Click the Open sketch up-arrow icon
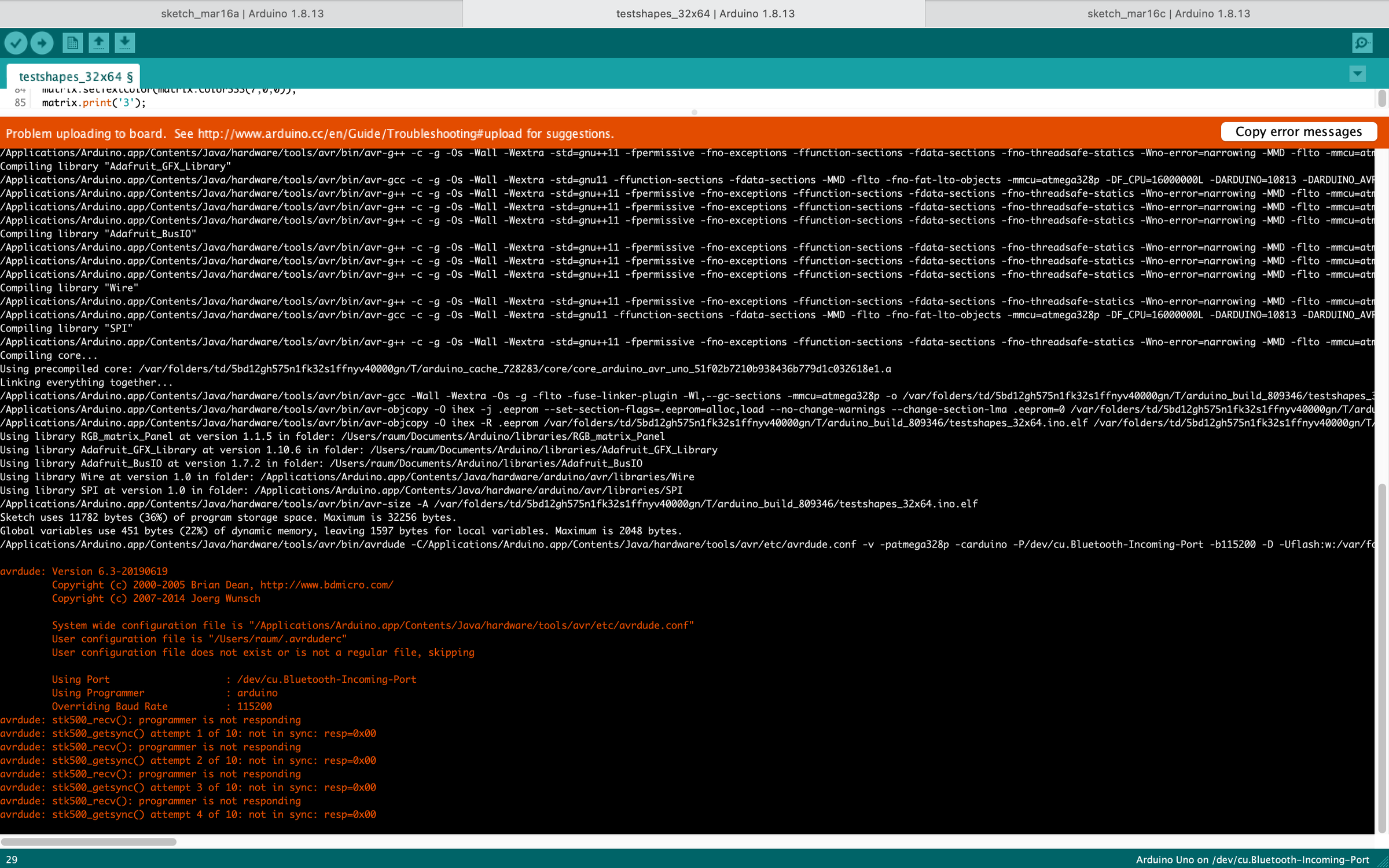 tap(98, 43)
